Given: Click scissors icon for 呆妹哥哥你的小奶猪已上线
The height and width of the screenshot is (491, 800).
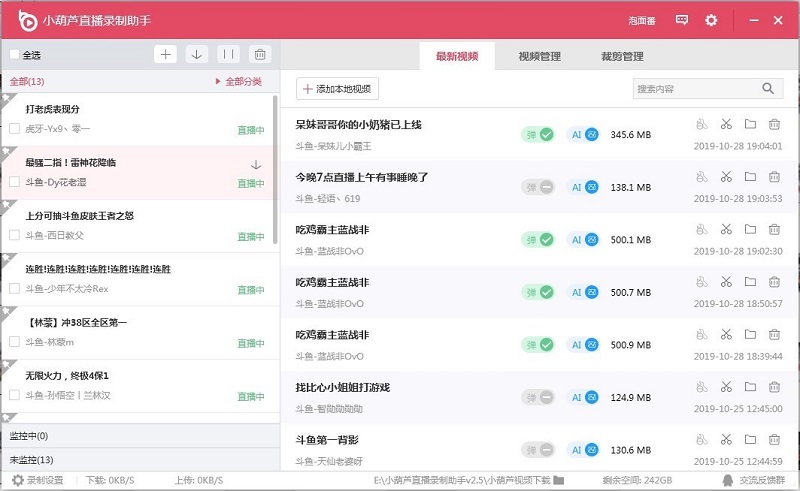Looking at the screenshot, I should (x=726, y=125).
